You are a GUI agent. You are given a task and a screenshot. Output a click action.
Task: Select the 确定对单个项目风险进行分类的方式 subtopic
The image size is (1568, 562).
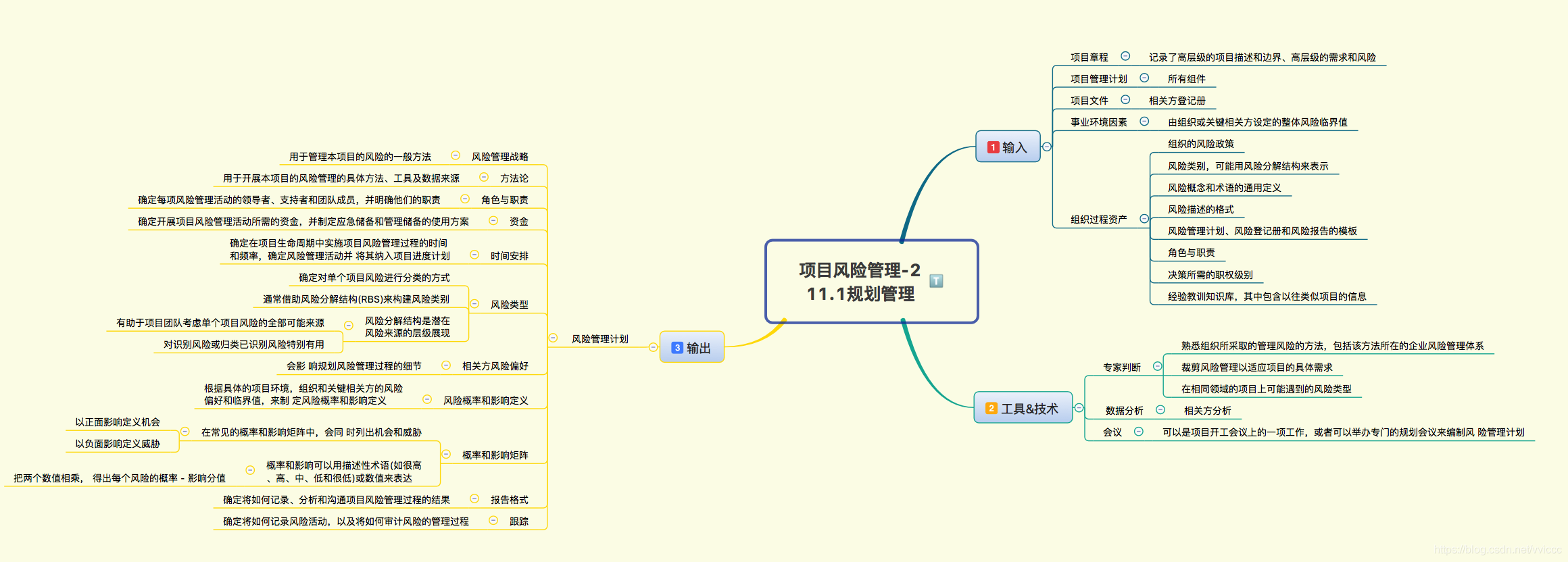(374, 278)
